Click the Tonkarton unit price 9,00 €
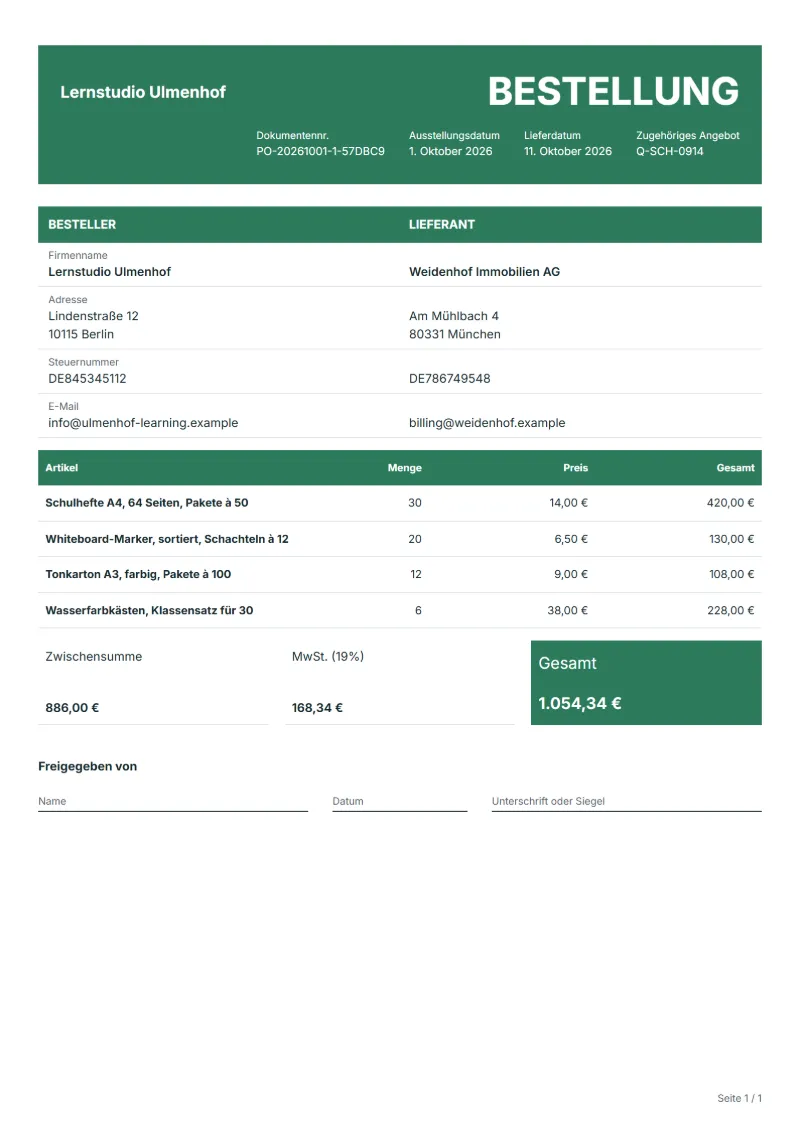 tap(571, 574)
